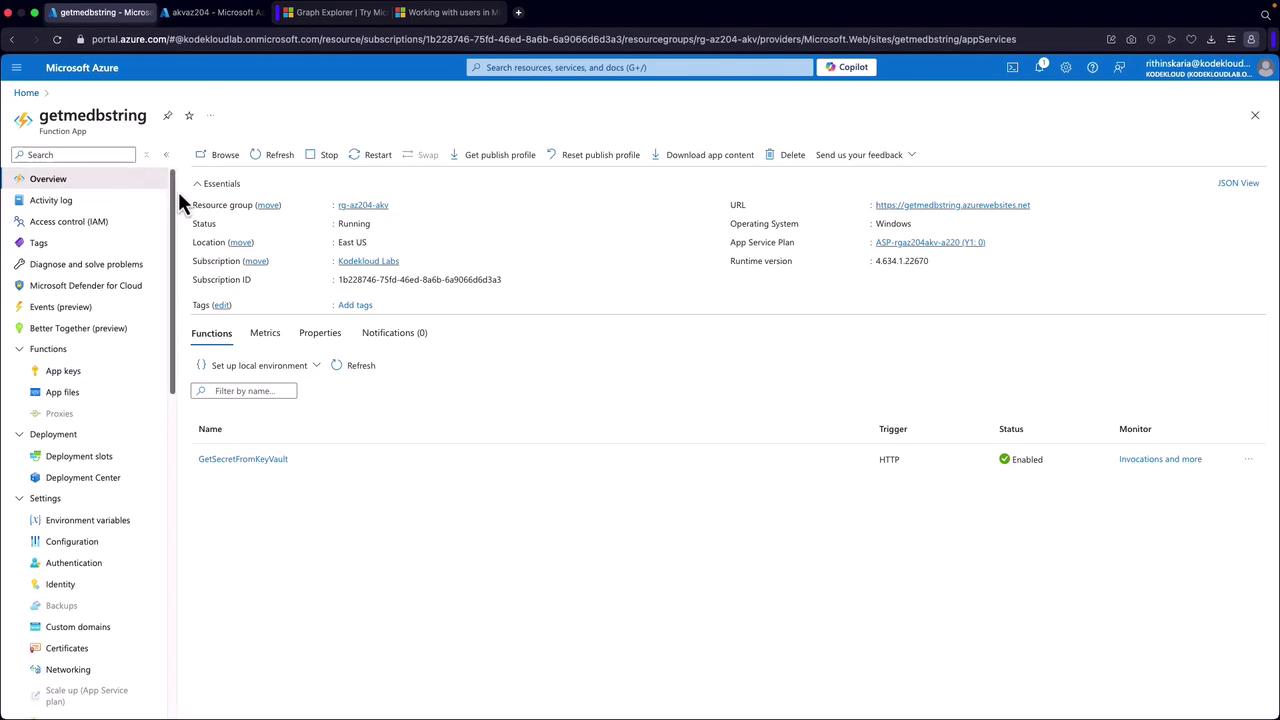Collapse the Functions section in sidebar
The height and width of the screenshot is (720, 1280).
pos(19,349)
